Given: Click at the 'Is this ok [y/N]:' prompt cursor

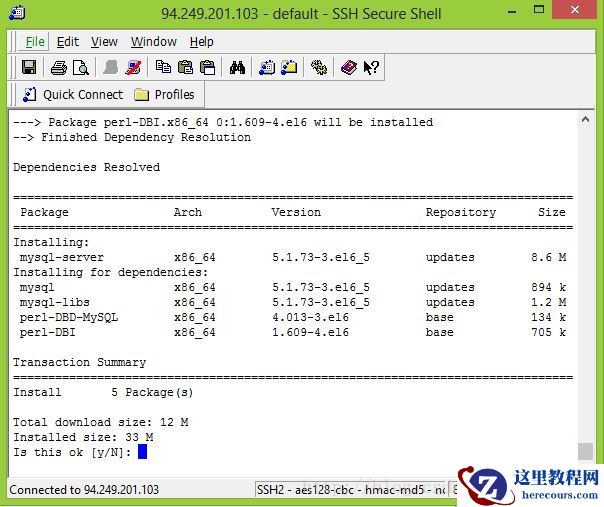Looking at the screenshot, I should (143, 452).
